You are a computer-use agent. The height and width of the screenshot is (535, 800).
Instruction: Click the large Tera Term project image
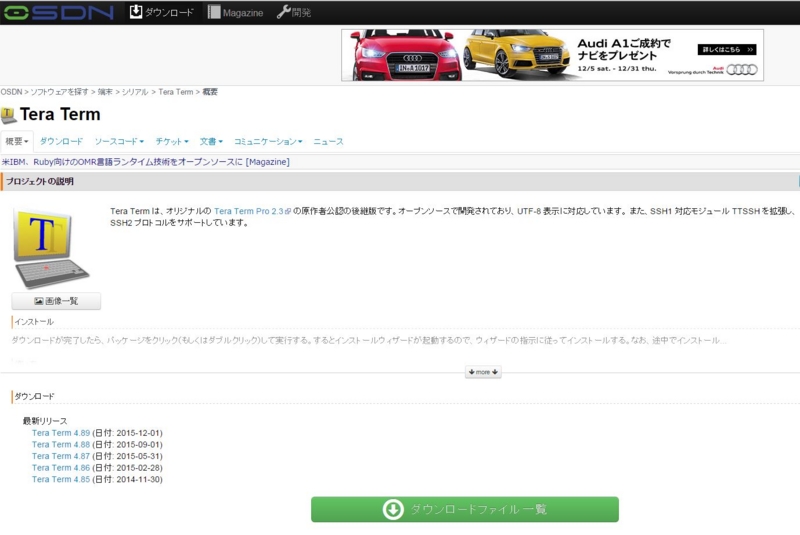coord(51,248)
